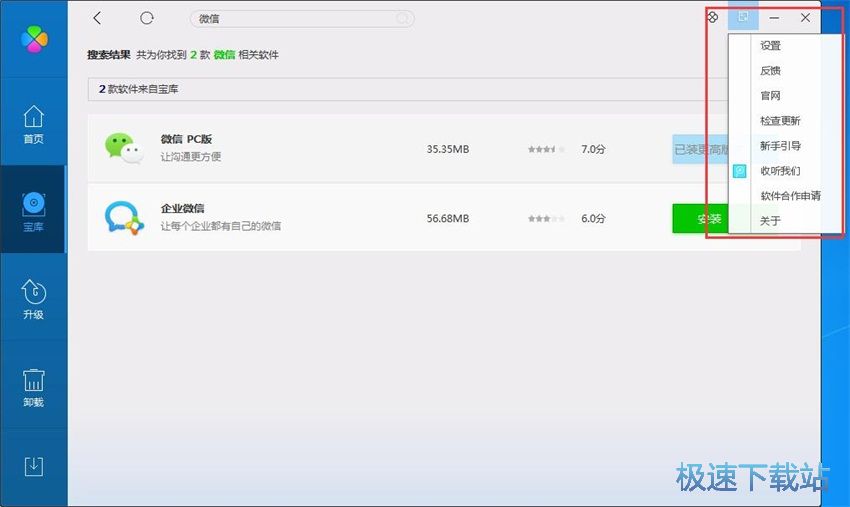Image resolution: width=850 pixels, height=507 pixels.
Task: Click the colorful clover app logo
Action: point(34,39)
